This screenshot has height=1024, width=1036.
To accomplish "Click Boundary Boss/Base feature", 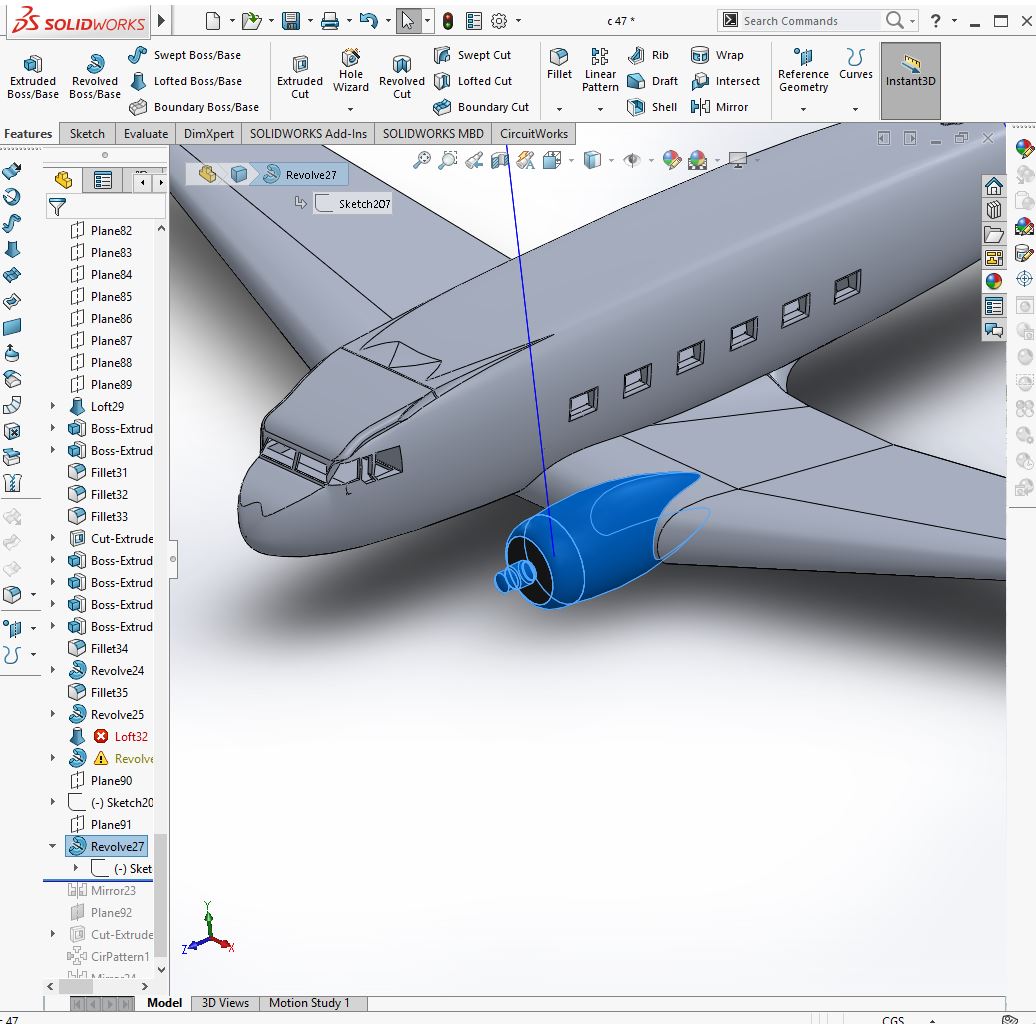I will click(x=194, y=107).
